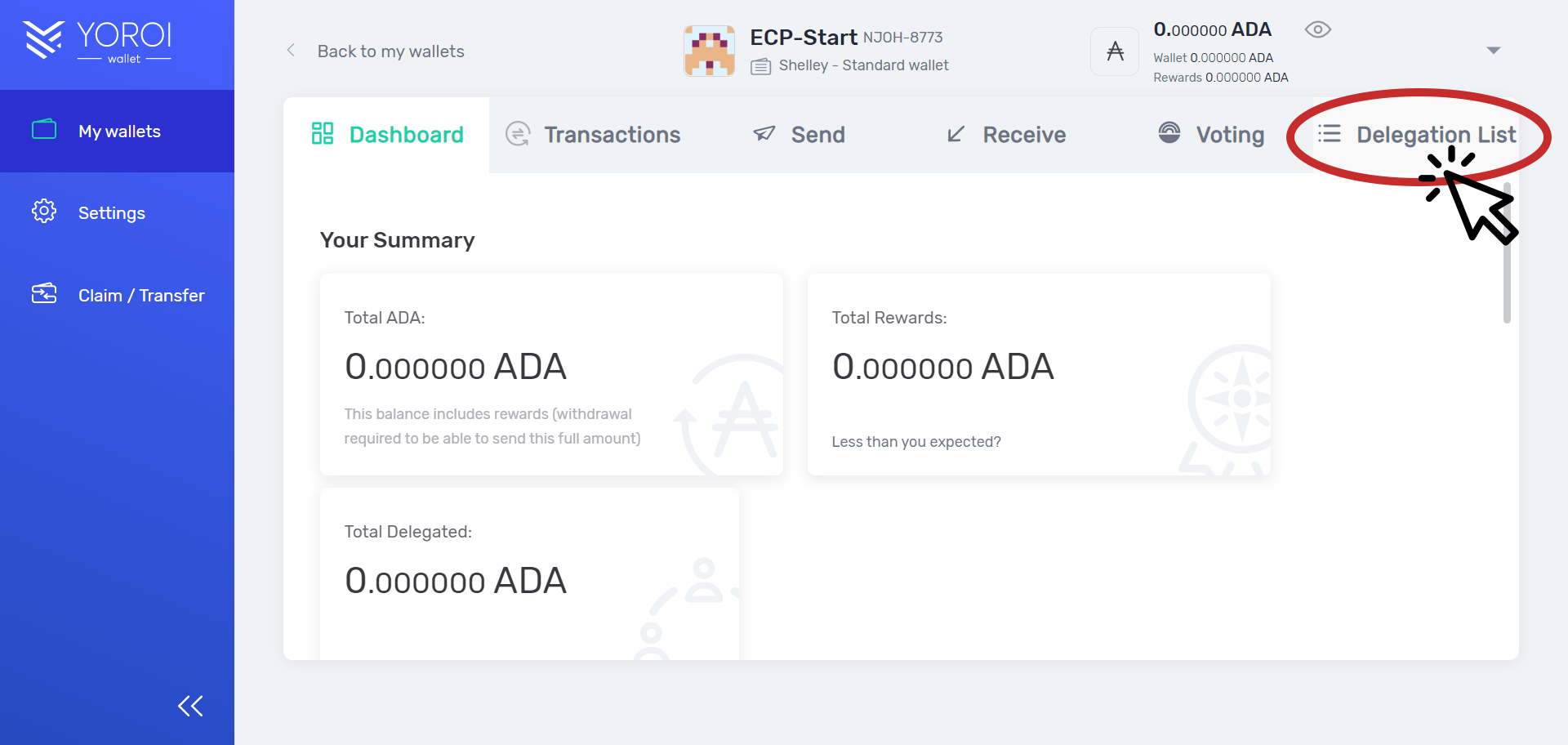1568x745 pixels.
Task: Click the back chevron before Back to my wallets
Action: click(x=292, y=50)
